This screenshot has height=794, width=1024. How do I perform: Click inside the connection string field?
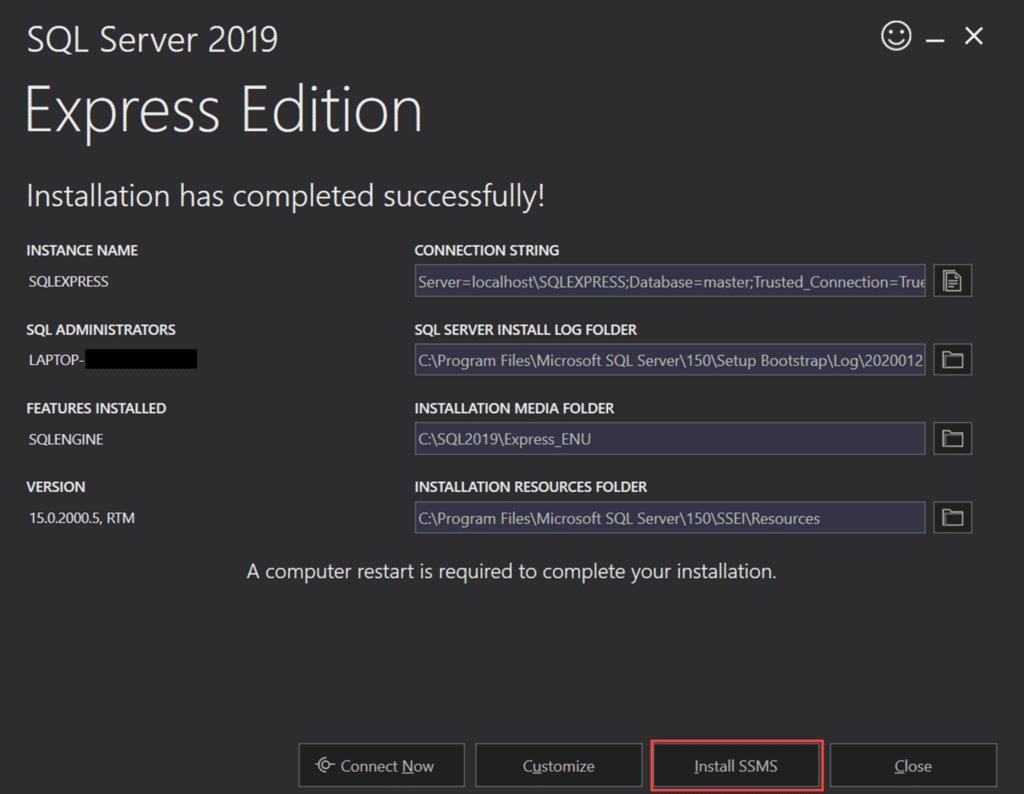tap(670, 281)
